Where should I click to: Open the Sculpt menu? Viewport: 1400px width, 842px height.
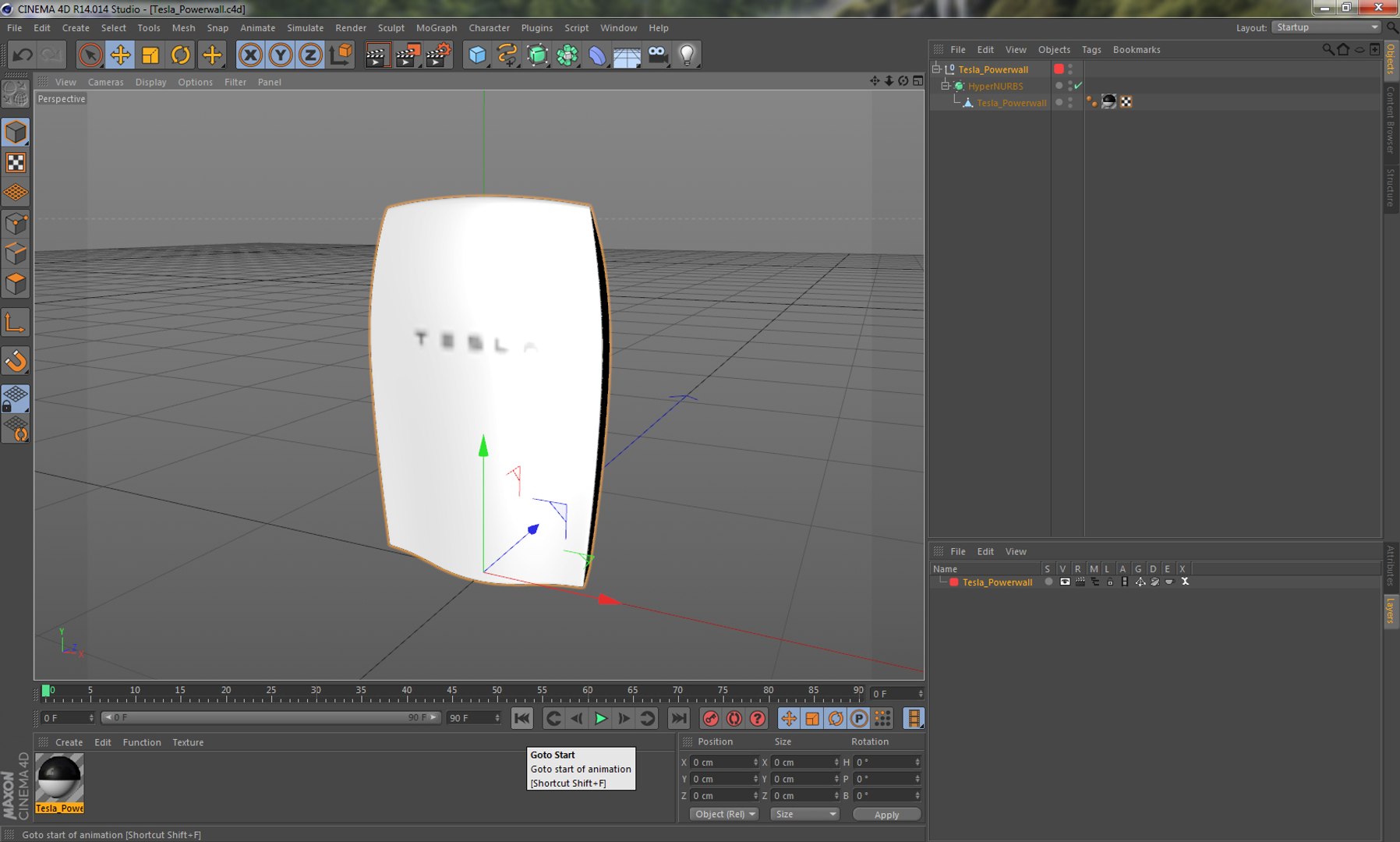(391, 28)
